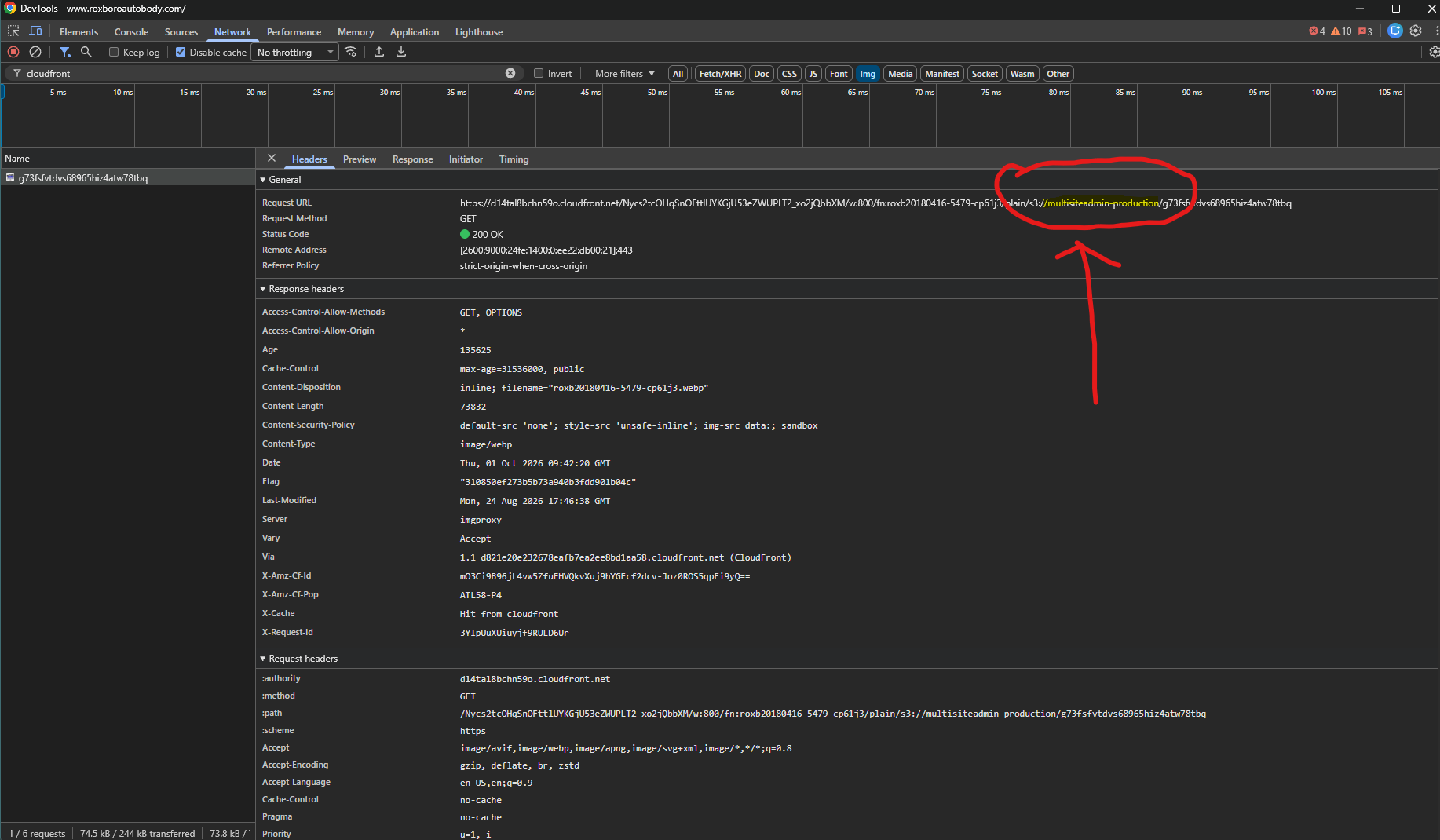
Task: Open network search magnifier icon
Action: (x=86, y=52)
